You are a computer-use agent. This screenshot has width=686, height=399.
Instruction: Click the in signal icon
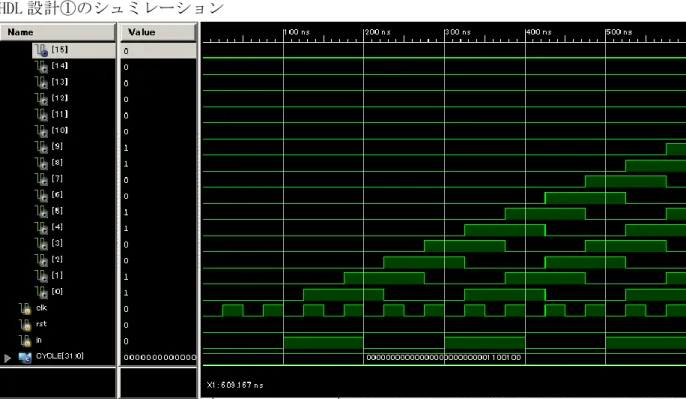tap(25, 341)
